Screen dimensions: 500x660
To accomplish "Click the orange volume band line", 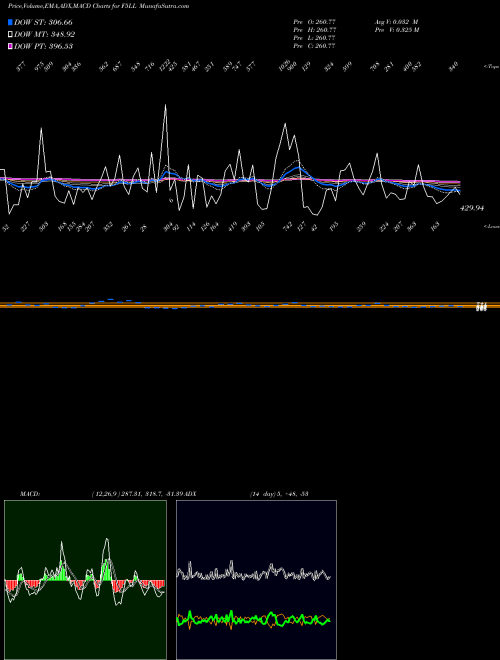I will [250, 305].
